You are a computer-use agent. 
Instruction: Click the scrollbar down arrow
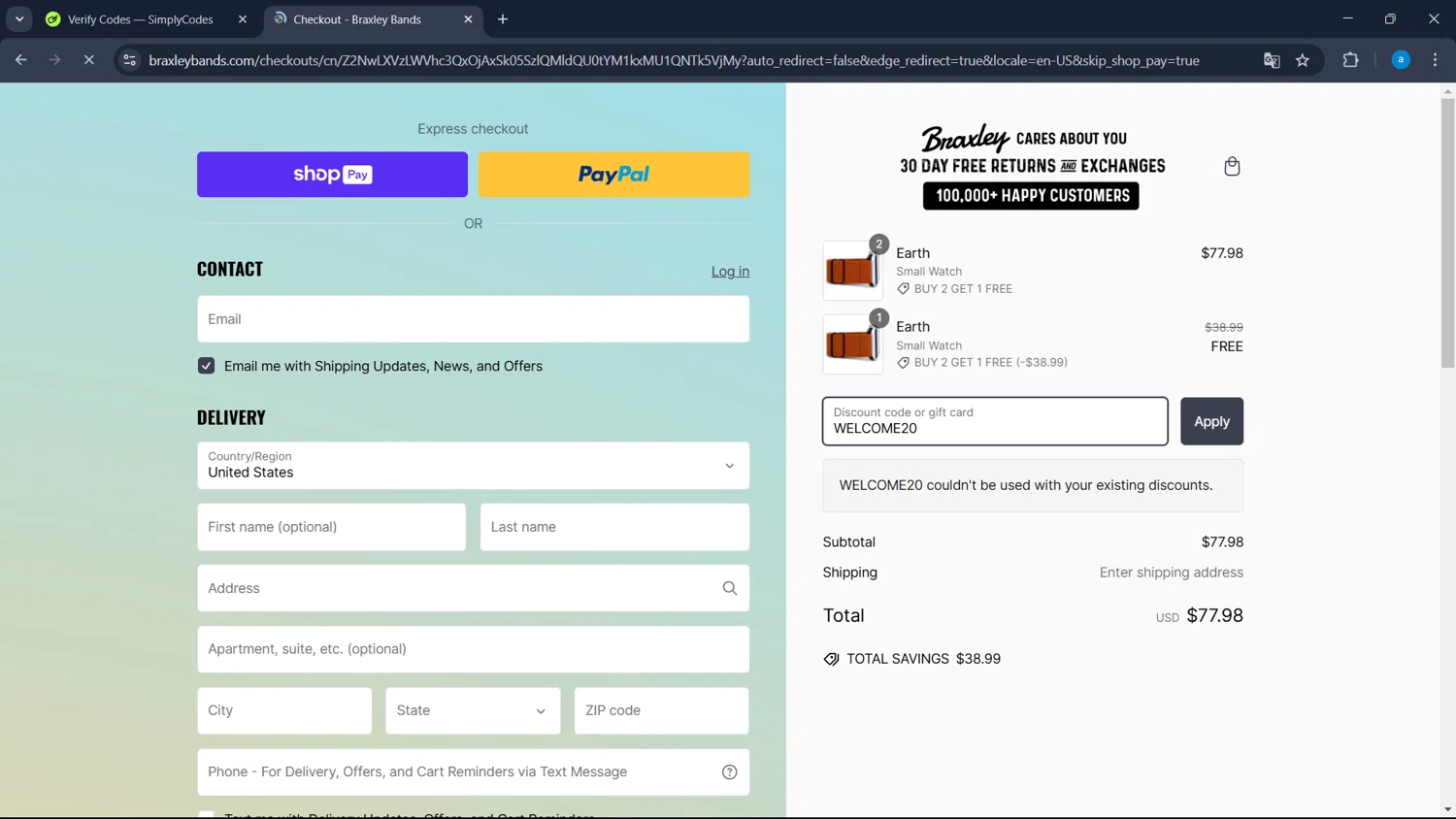click(x=1447, y=809)
